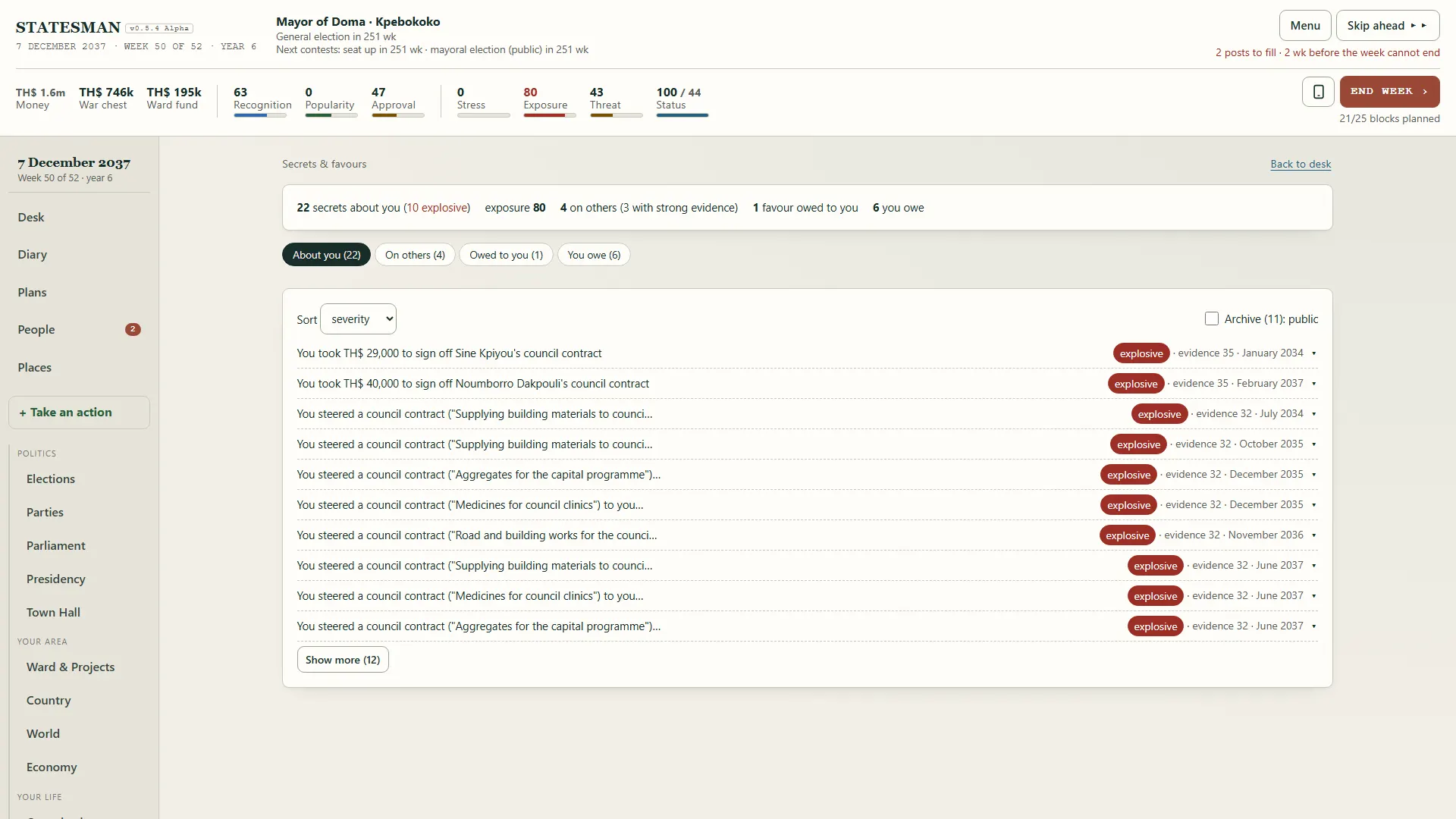The image size is (1456, 819).
Task: Click the "2 posts to fill" warning text
Action: [1245, 53]
